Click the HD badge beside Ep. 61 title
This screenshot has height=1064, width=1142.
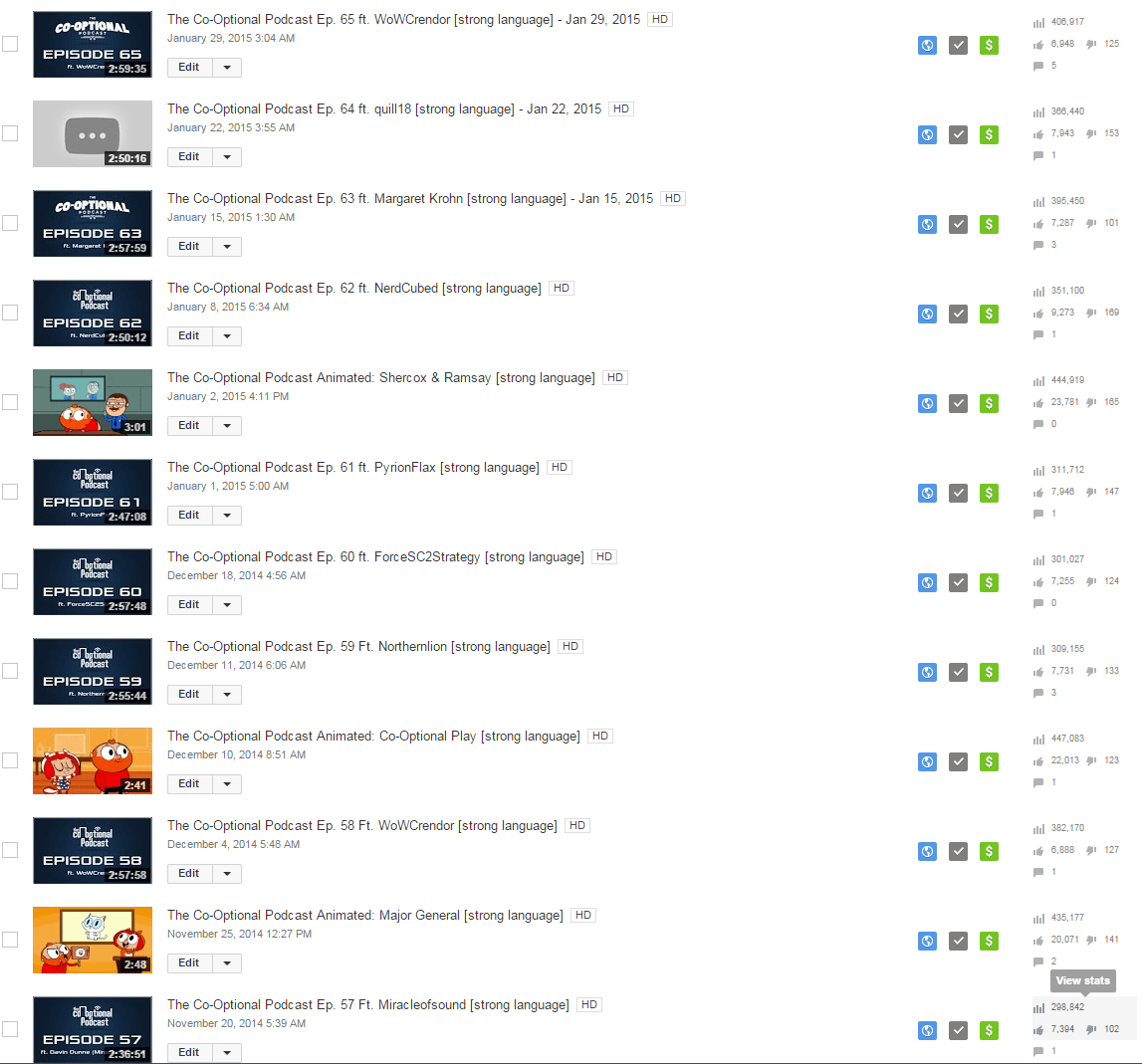(560, 468)
